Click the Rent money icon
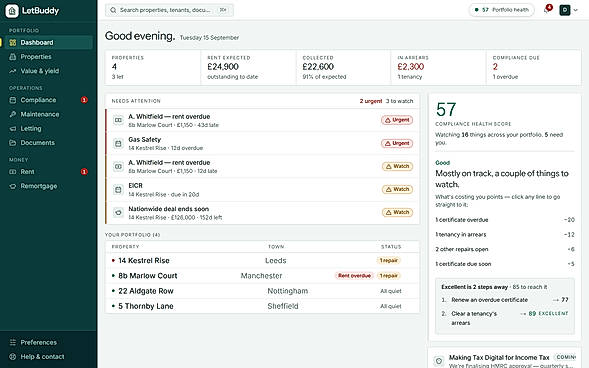The height and width of the screenshot is (368, 589). click(13, 172)
